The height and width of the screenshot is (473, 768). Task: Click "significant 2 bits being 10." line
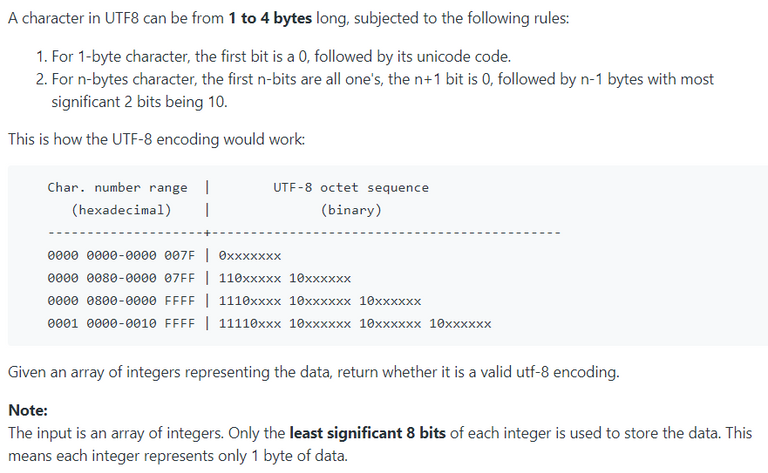[140, 102]
